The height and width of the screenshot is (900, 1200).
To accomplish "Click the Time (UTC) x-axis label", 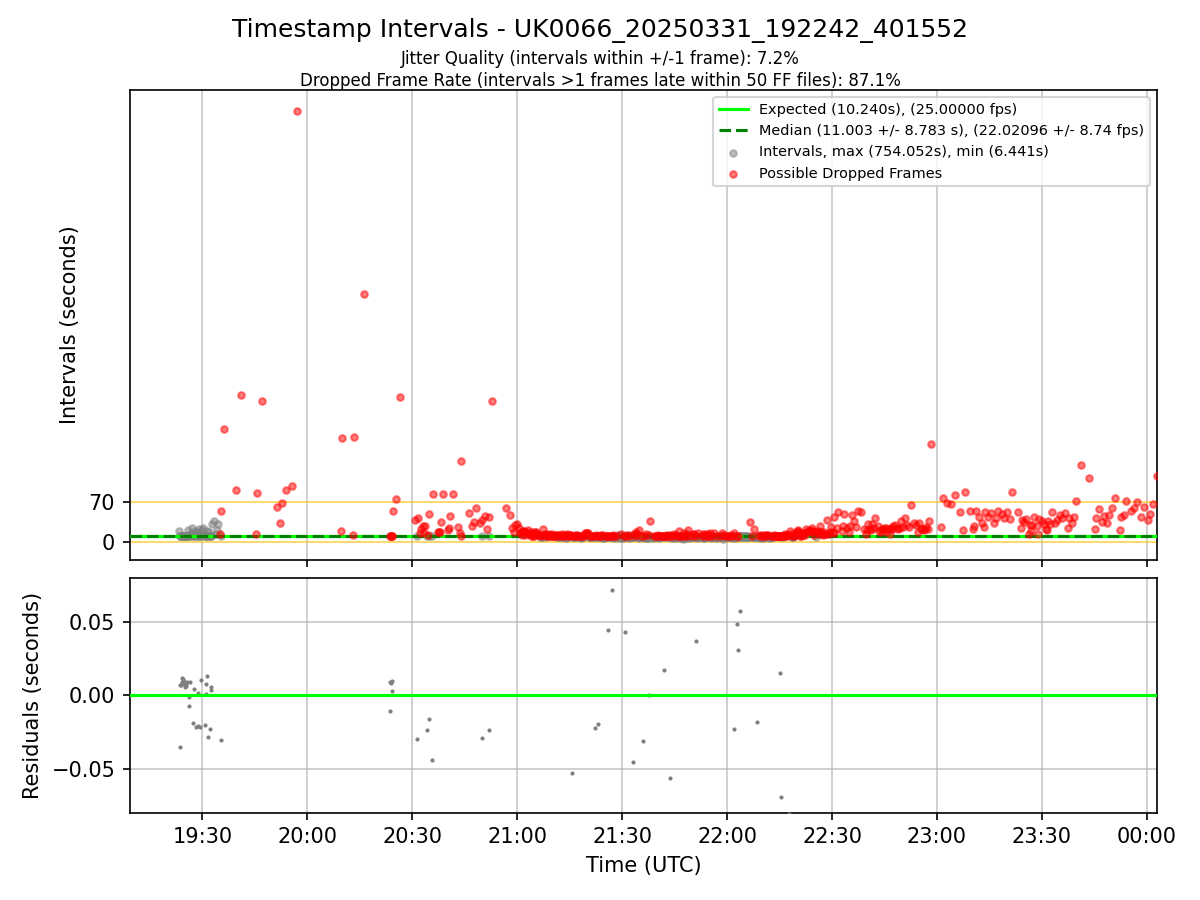I will pos(643,865).
